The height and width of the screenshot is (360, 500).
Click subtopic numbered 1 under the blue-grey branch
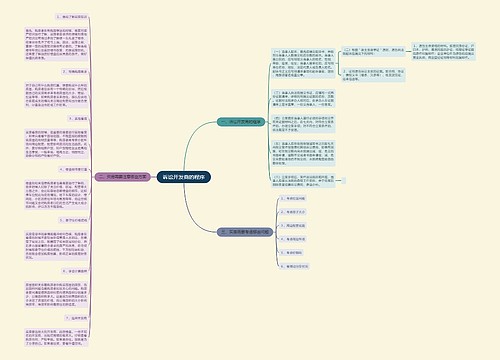293,198
